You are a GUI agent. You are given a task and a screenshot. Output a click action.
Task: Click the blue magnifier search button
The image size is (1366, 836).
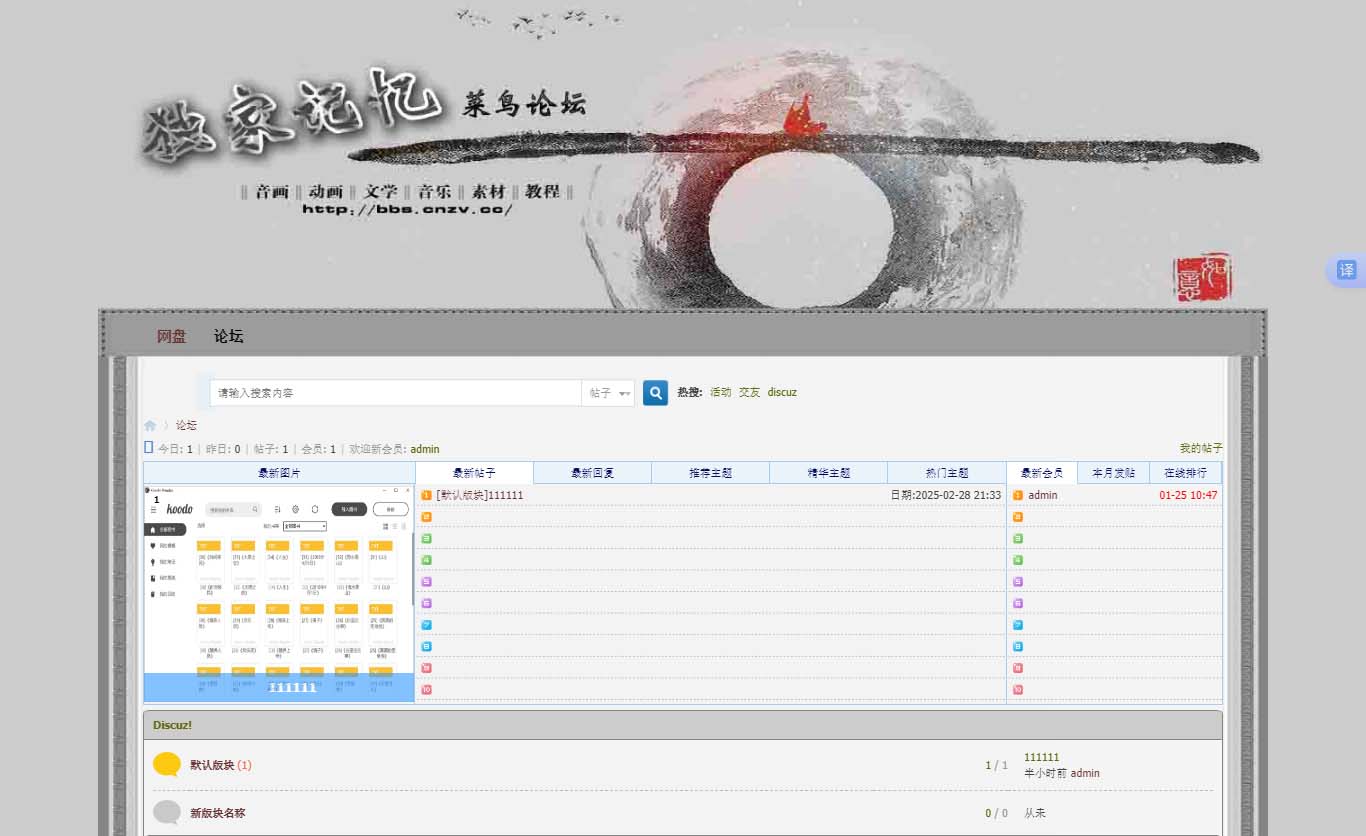pos(655,393)
